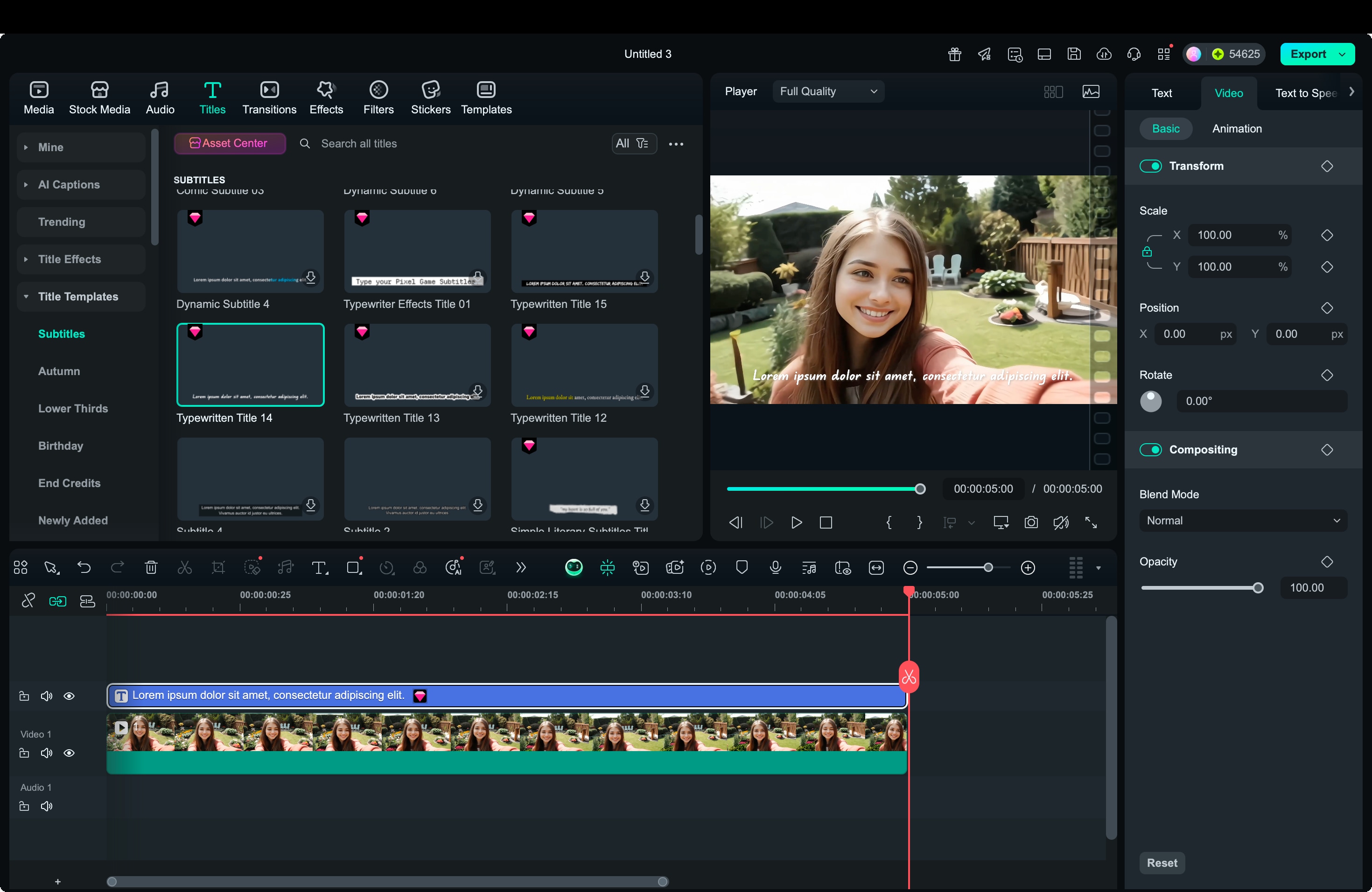Click the Export button

click(1308, 54)
